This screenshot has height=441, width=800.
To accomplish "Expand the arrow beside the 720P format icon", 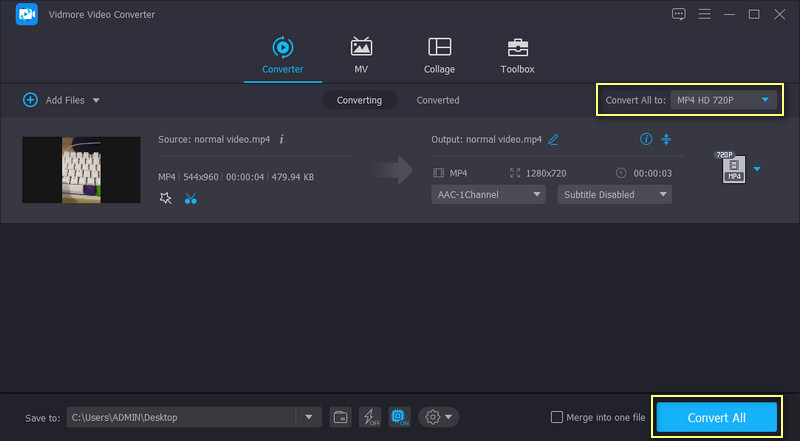I will (x=757, y=169).
